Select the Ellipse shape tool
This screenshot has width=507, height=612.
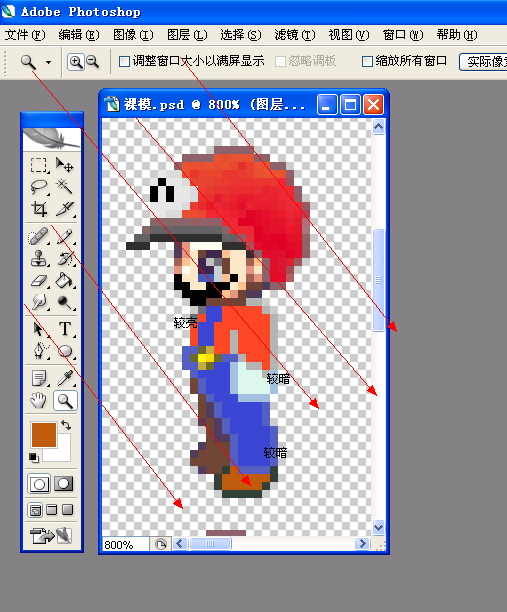(64, 351)
